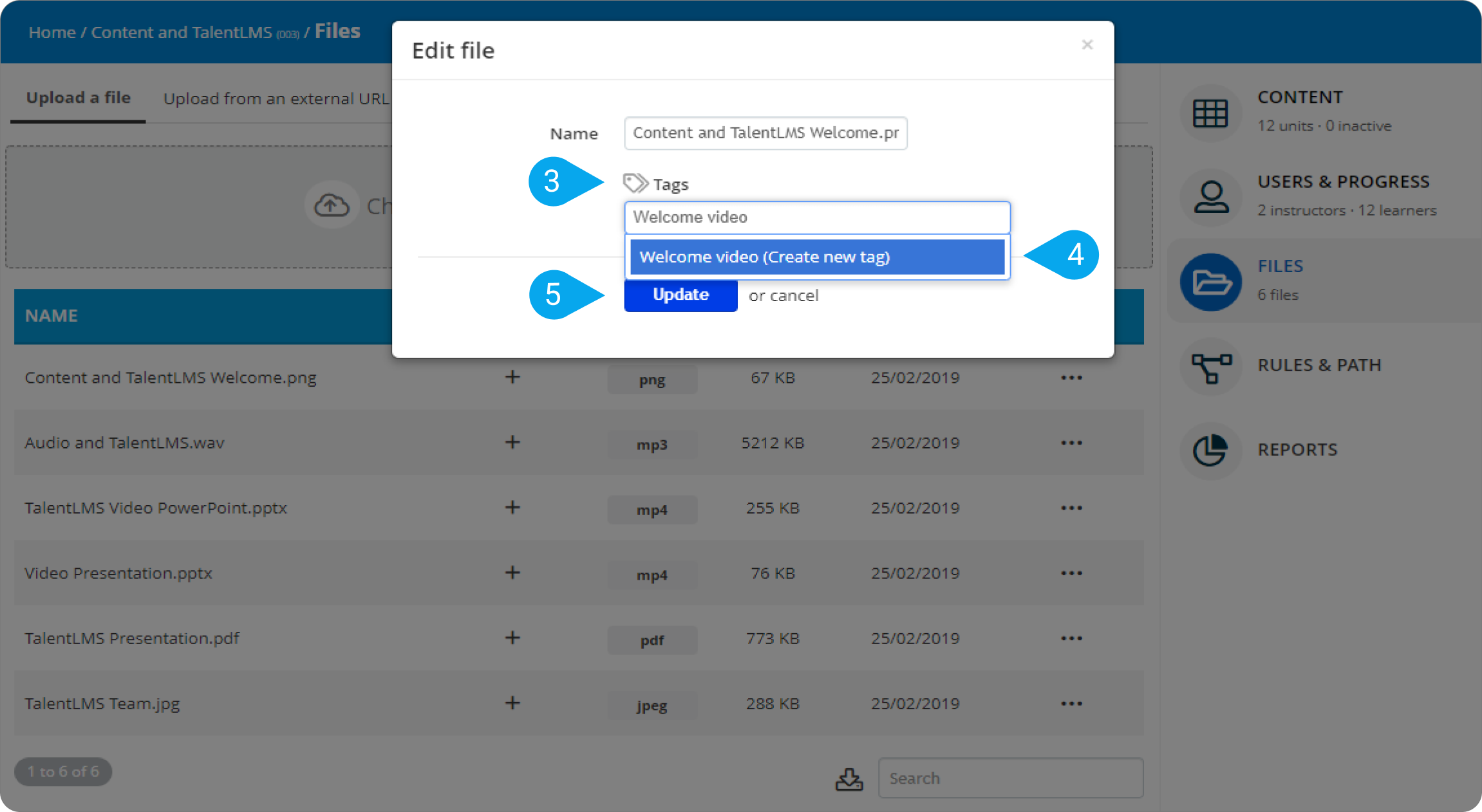Click file name 'TalentLMS Video PowerPoint.pptx'

[156, 508]
